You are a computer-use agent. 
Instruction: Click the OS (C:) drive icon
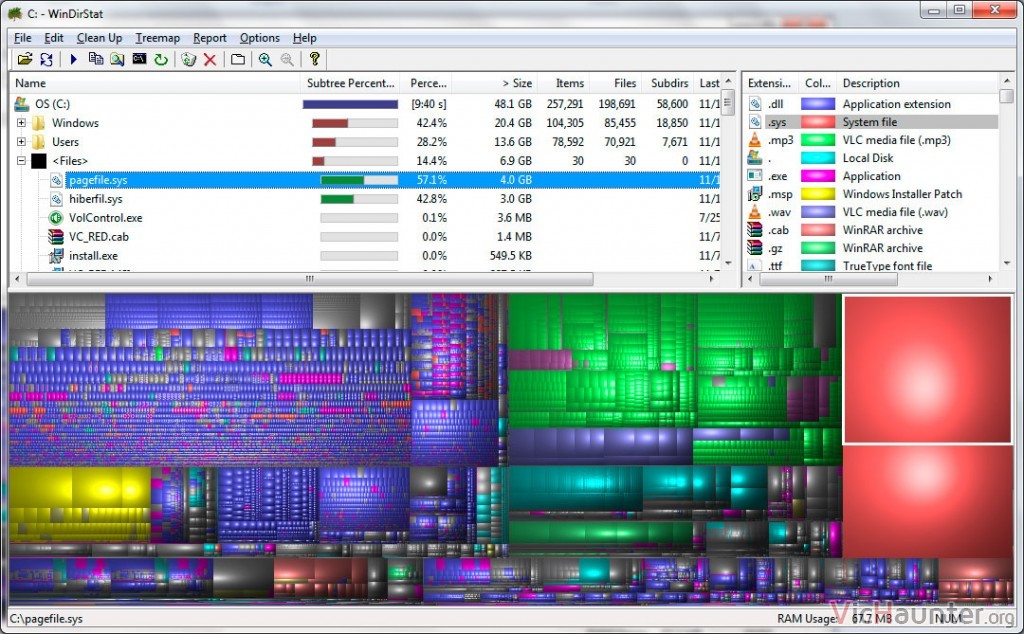coord(22,104)
